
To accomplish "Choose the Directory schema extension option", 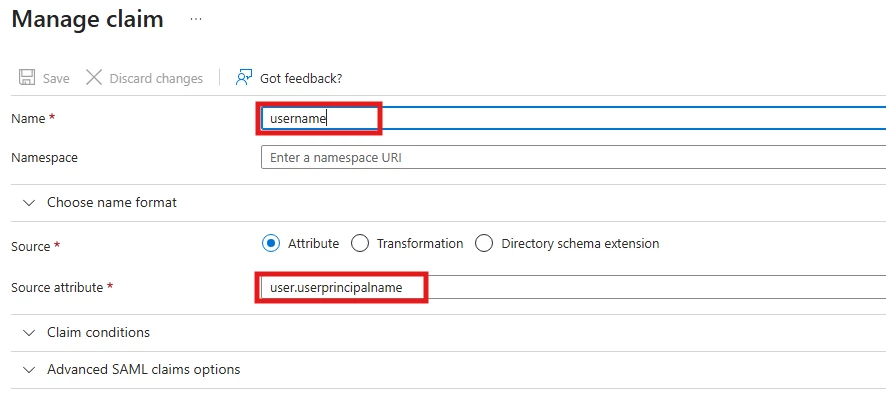I will point(484,244).
